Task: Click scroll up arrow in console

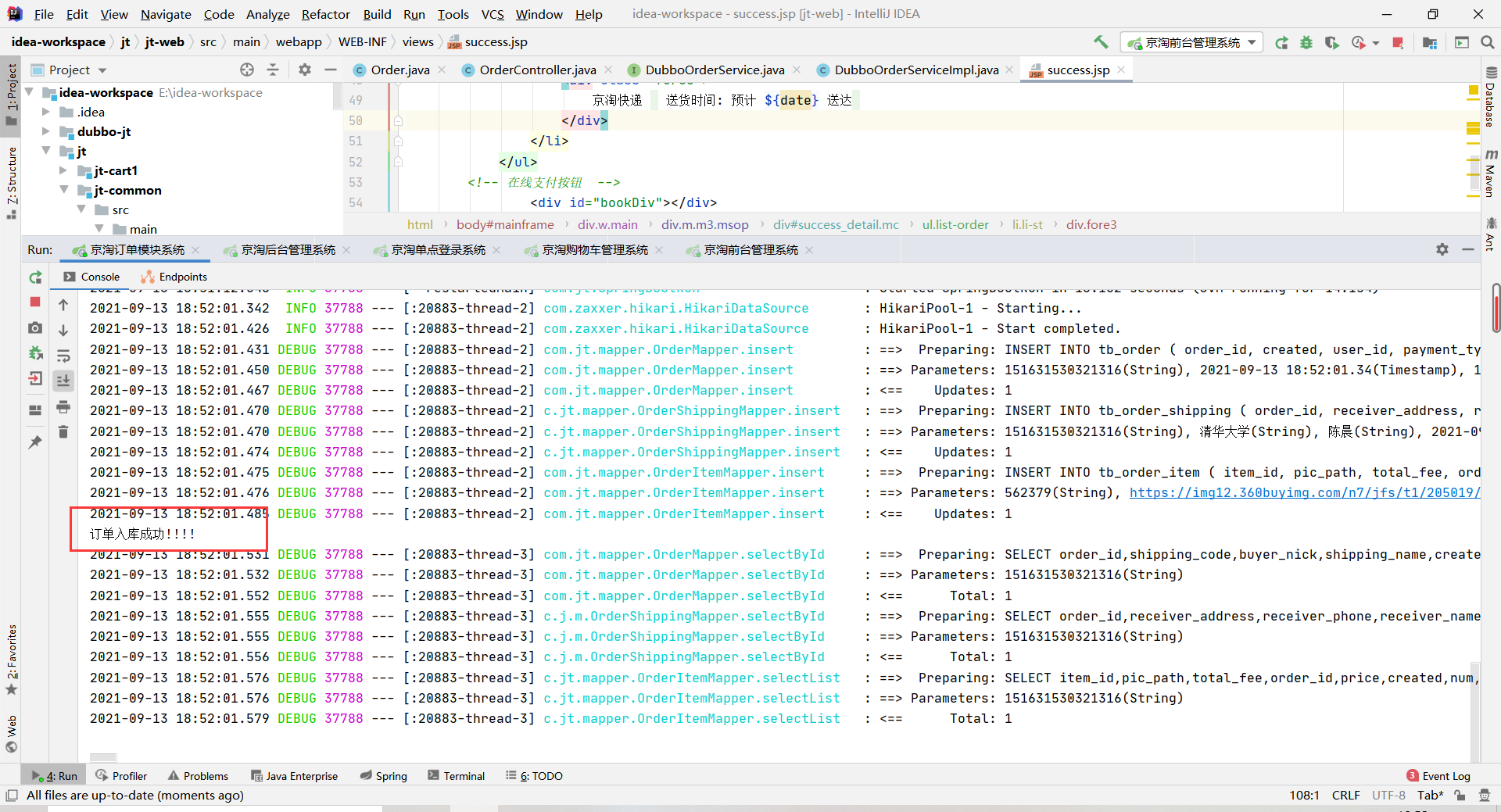Action: click(63, 305)
